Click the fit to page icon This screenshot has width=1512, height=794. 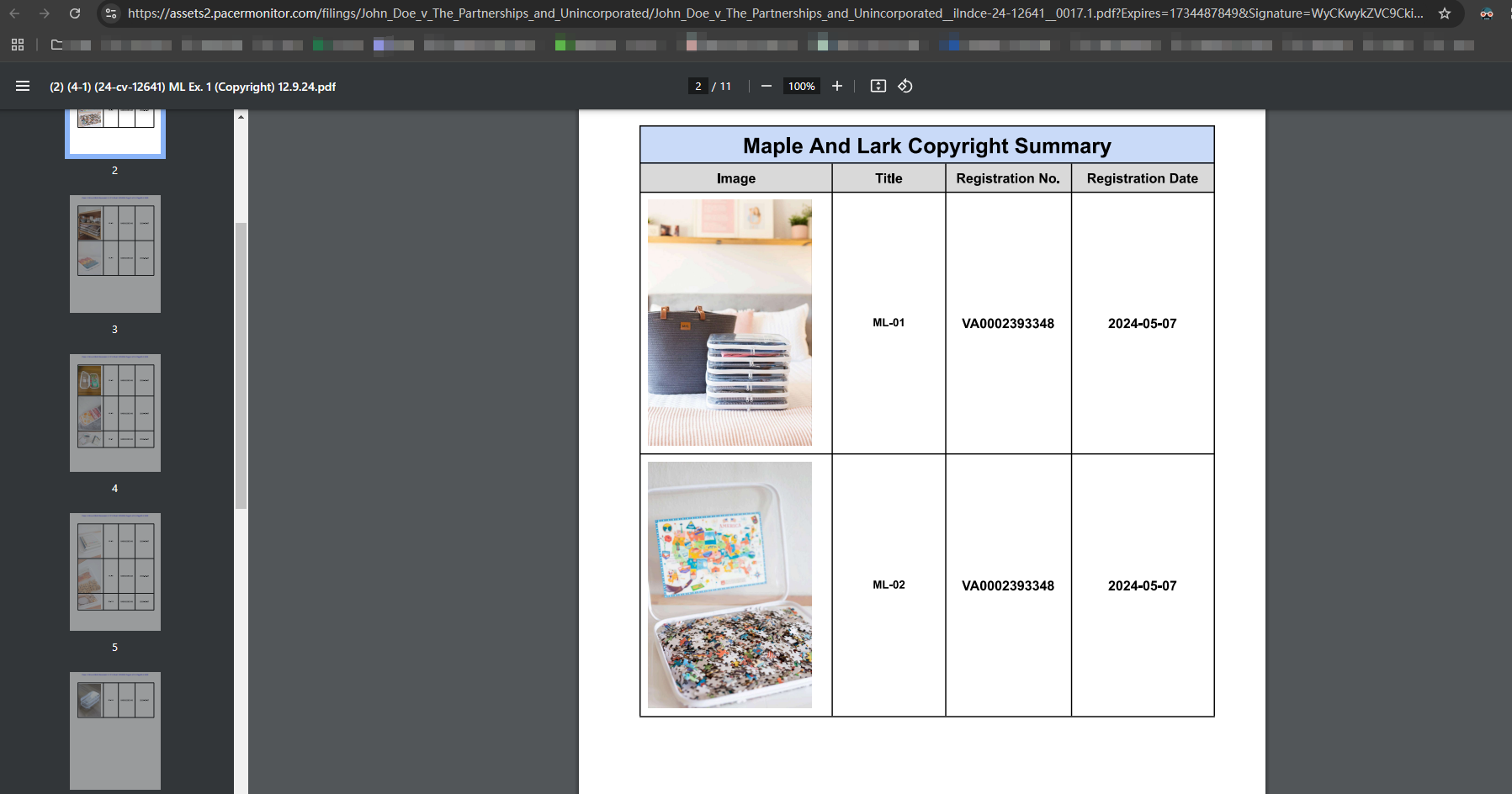pyautogui.click(x=878, y=86)
